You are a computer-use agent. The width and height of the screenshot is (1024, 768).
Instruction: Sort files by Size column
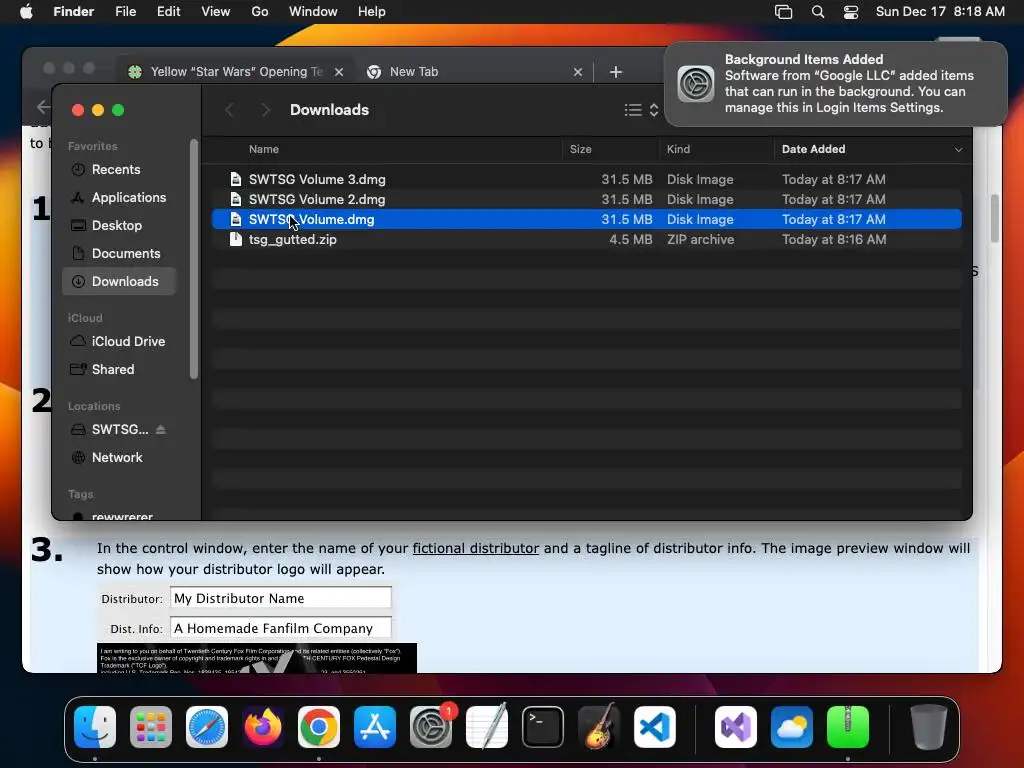pos(580,150)
